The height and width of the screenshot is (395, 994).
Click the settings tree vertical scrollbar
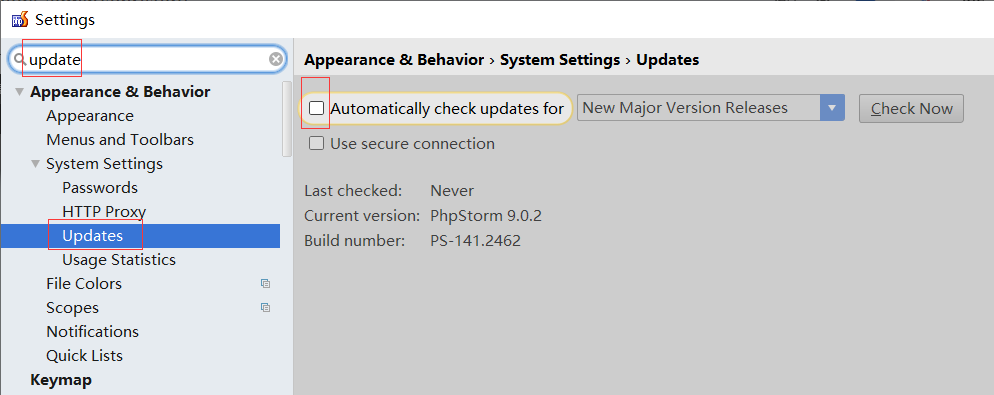[287, 119]
